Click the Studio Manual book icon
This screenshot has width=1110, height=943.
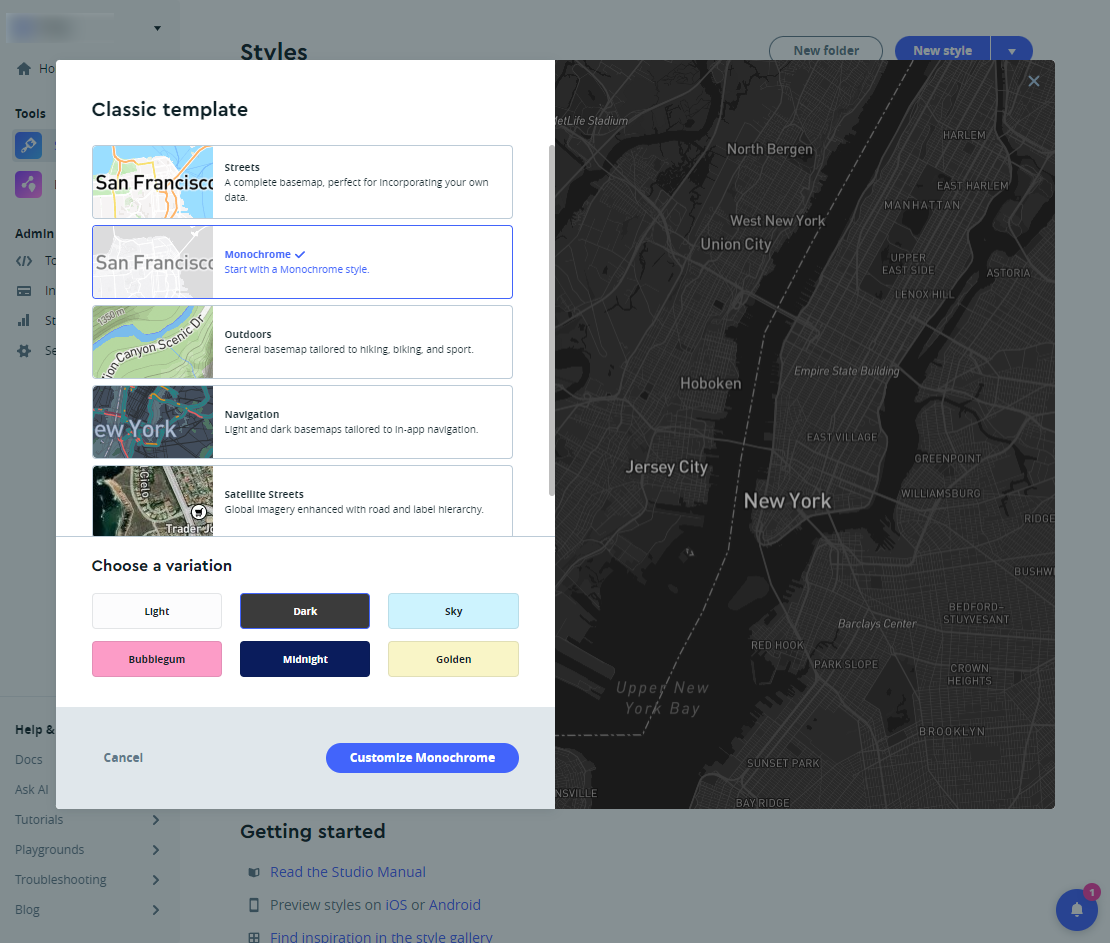(x=254, y=872)
